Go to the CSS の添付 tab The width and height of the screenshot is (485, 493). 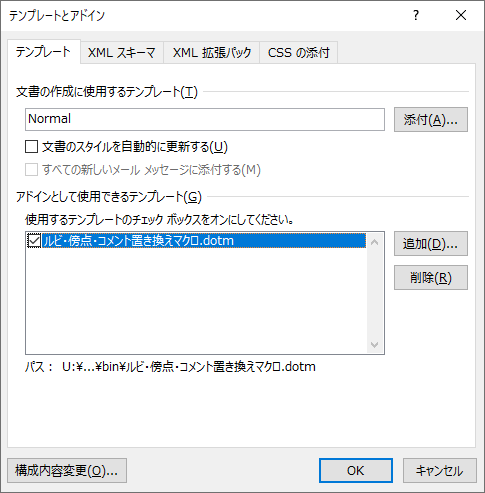pyautogui.click(x=299, y=53)
